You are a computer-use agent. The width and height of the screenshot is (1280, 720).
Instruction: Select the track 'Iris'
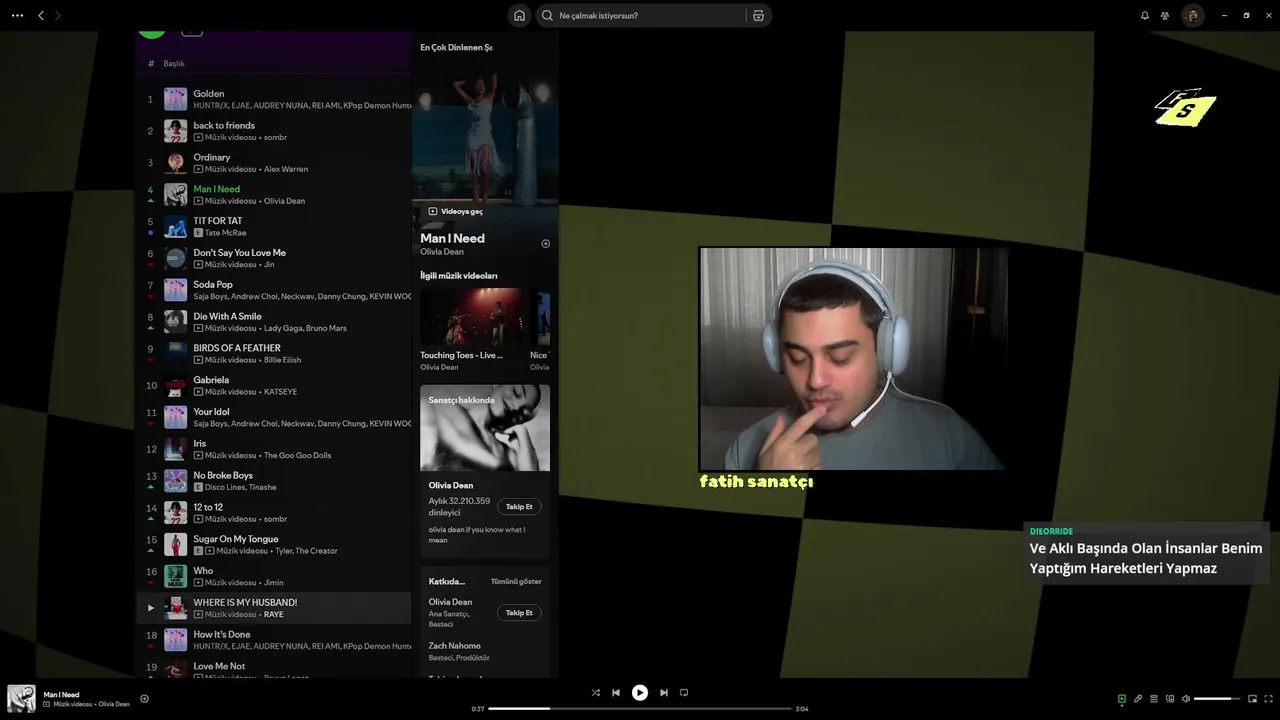pos(200,444)
